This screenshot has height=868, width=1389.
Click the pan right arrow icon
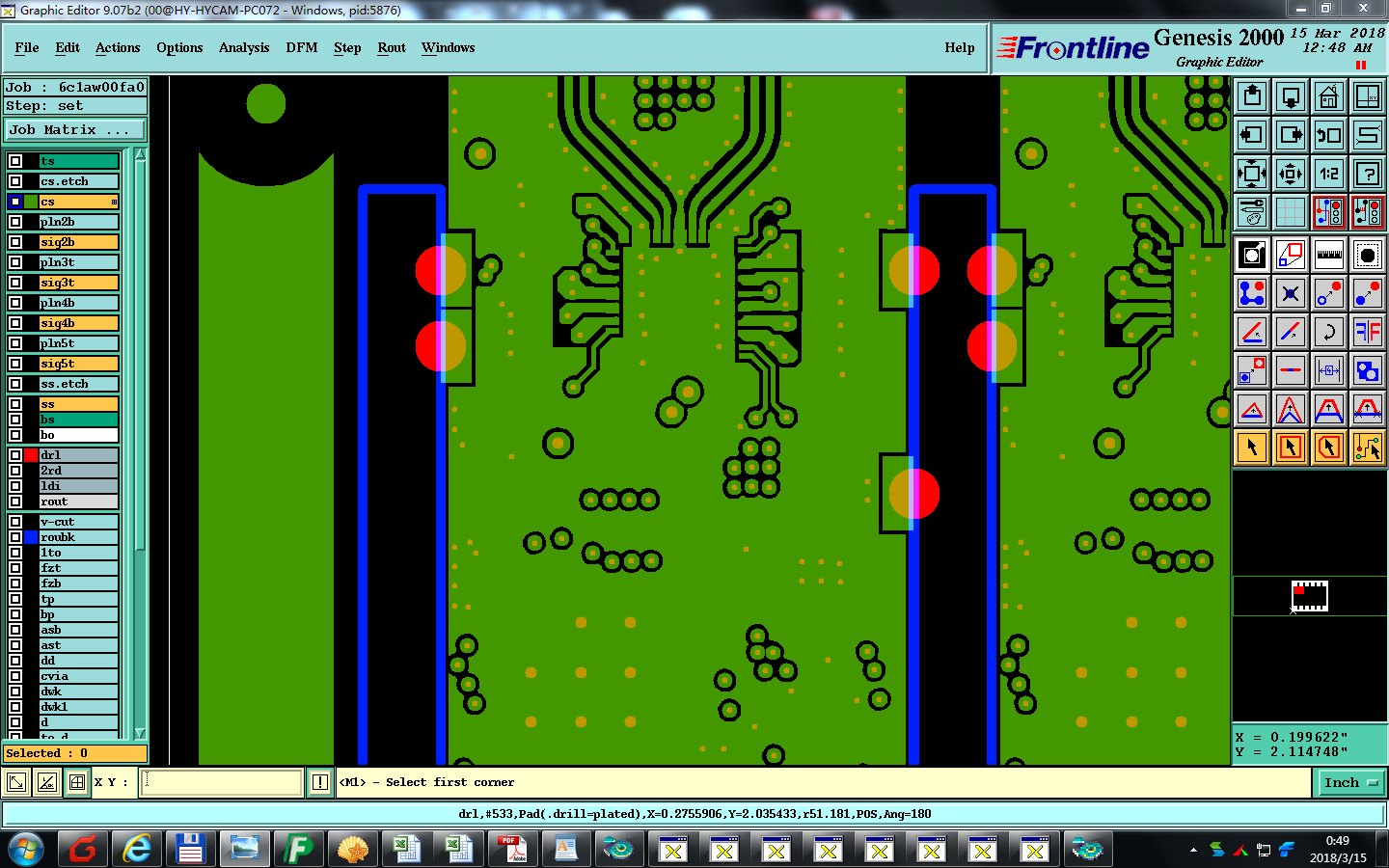click(x=1291, y=135)
